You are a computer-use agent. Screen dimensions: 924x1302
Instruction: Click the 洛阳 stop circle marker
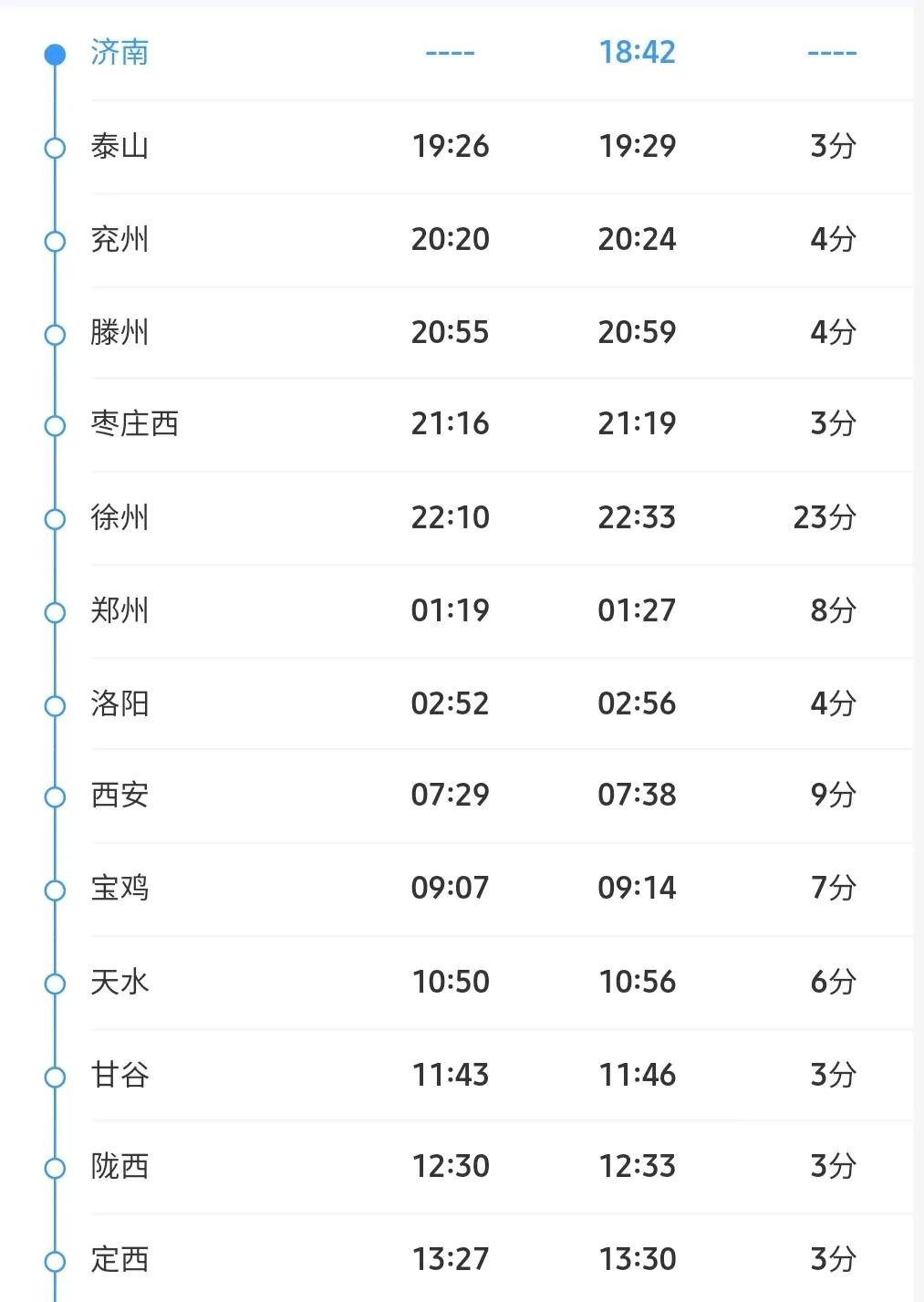click(56, 705)
